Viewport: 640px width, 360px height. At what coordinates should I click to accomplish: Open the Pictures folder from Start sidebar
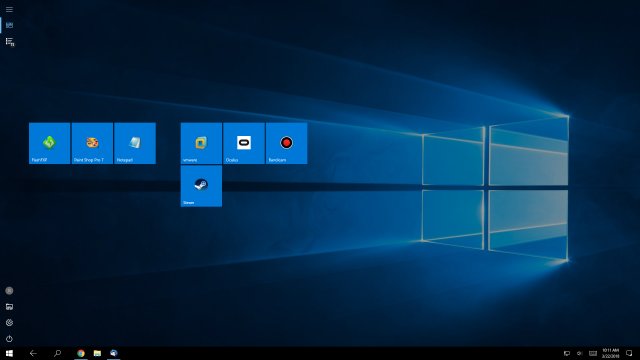9,307
